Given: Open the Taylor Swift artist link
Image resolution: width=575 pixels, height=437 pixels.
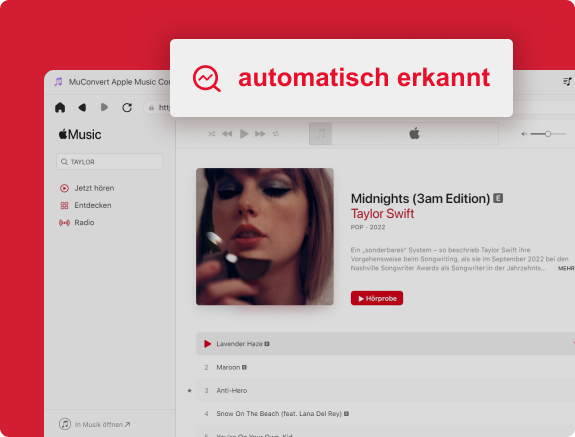Looking at the screenshot, I should point(382,213).
